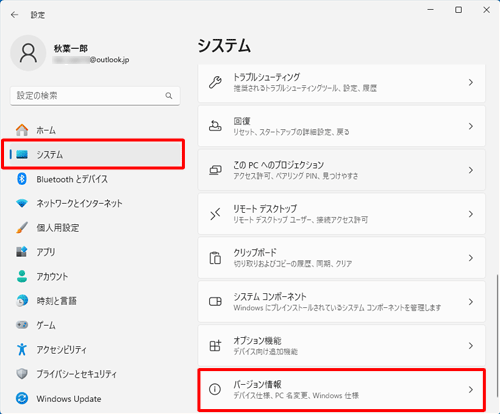Click the アプリ apps icon
The width and height of the screenshot is (500, 414).
(22, 252)
